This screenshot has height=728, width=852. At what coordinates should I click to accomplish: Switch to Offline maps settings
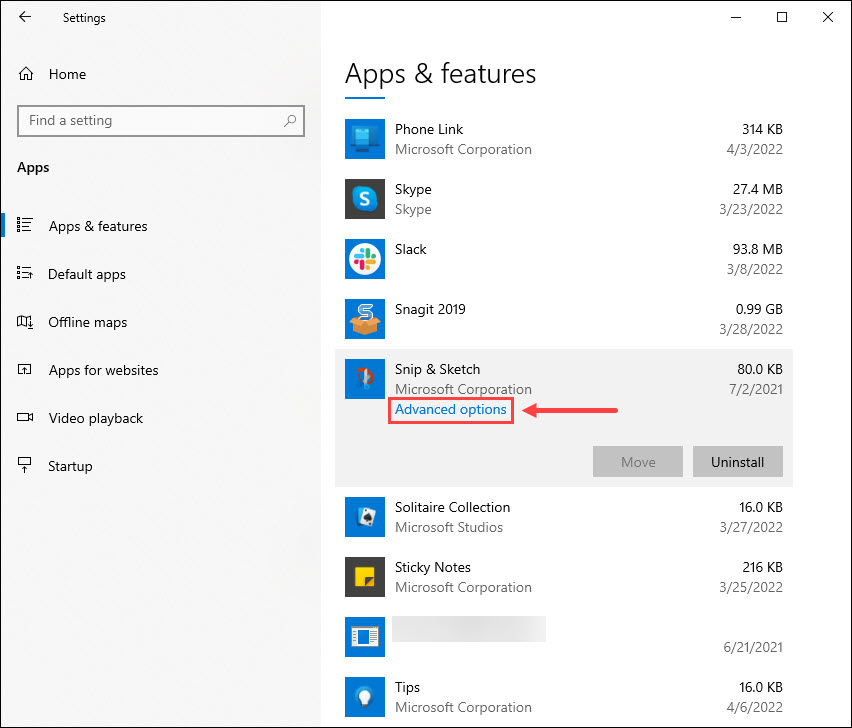click(x=88, y=322)
